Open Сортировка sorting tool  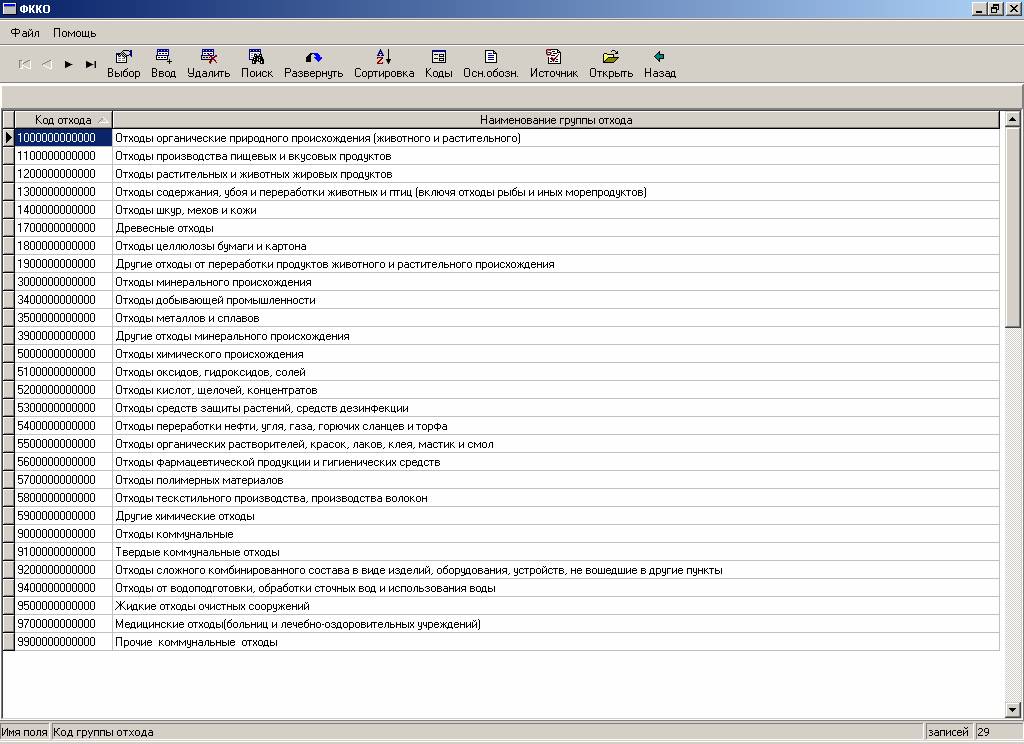(384, 58)
